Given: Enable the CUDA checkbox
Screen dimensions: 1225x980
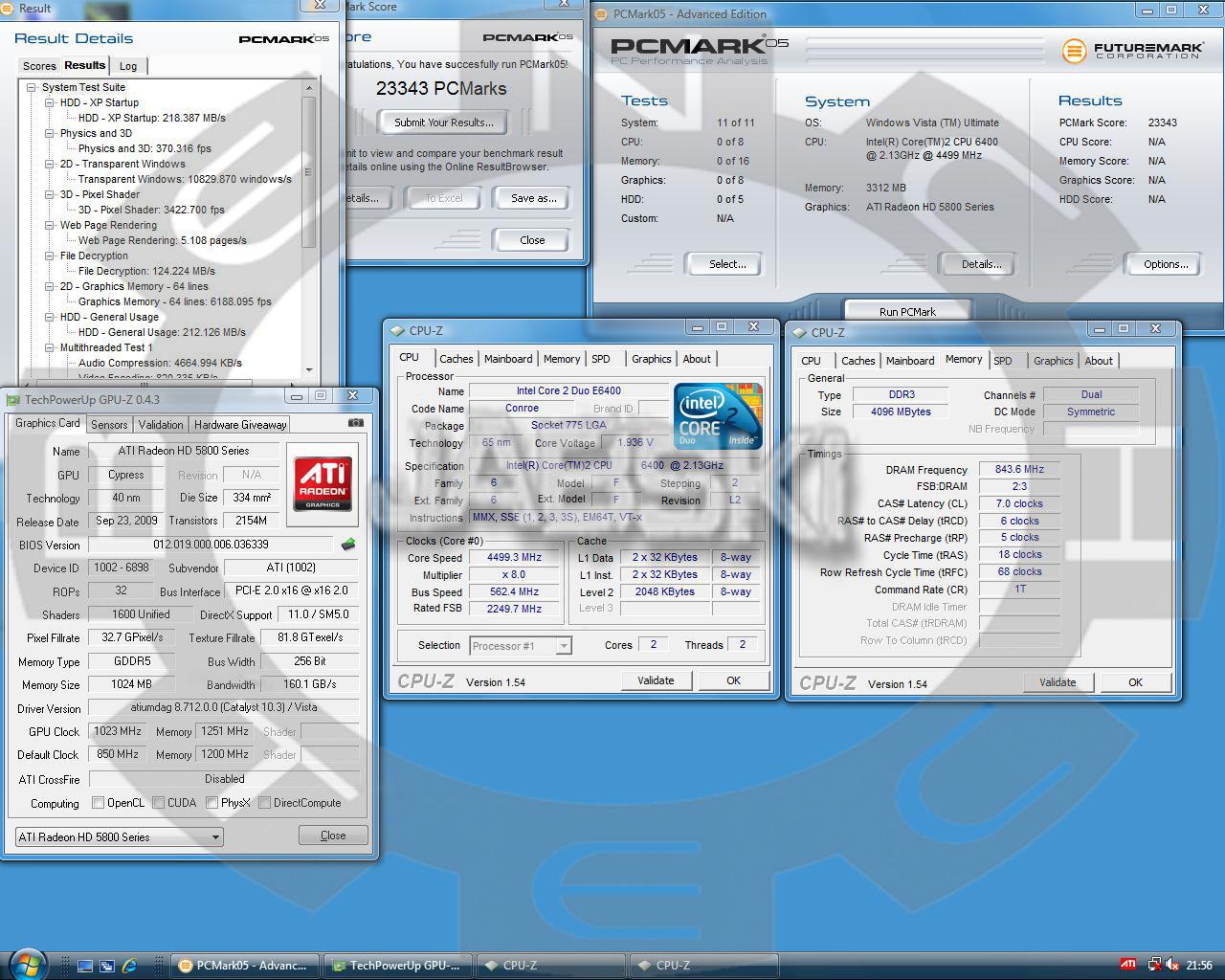Looking at the screenshot, I should (158, 803).
